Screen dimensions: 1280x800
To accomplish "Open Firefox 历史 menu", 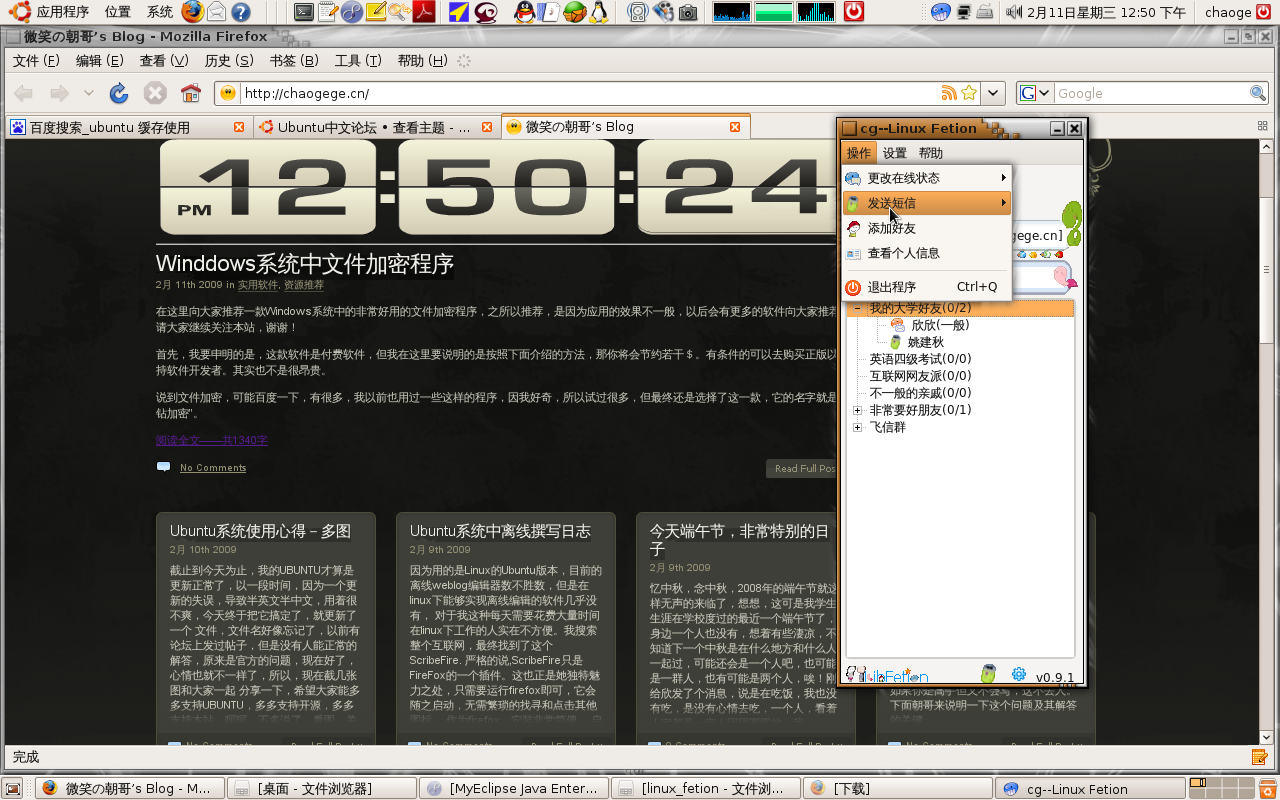I will click(229, 61).
